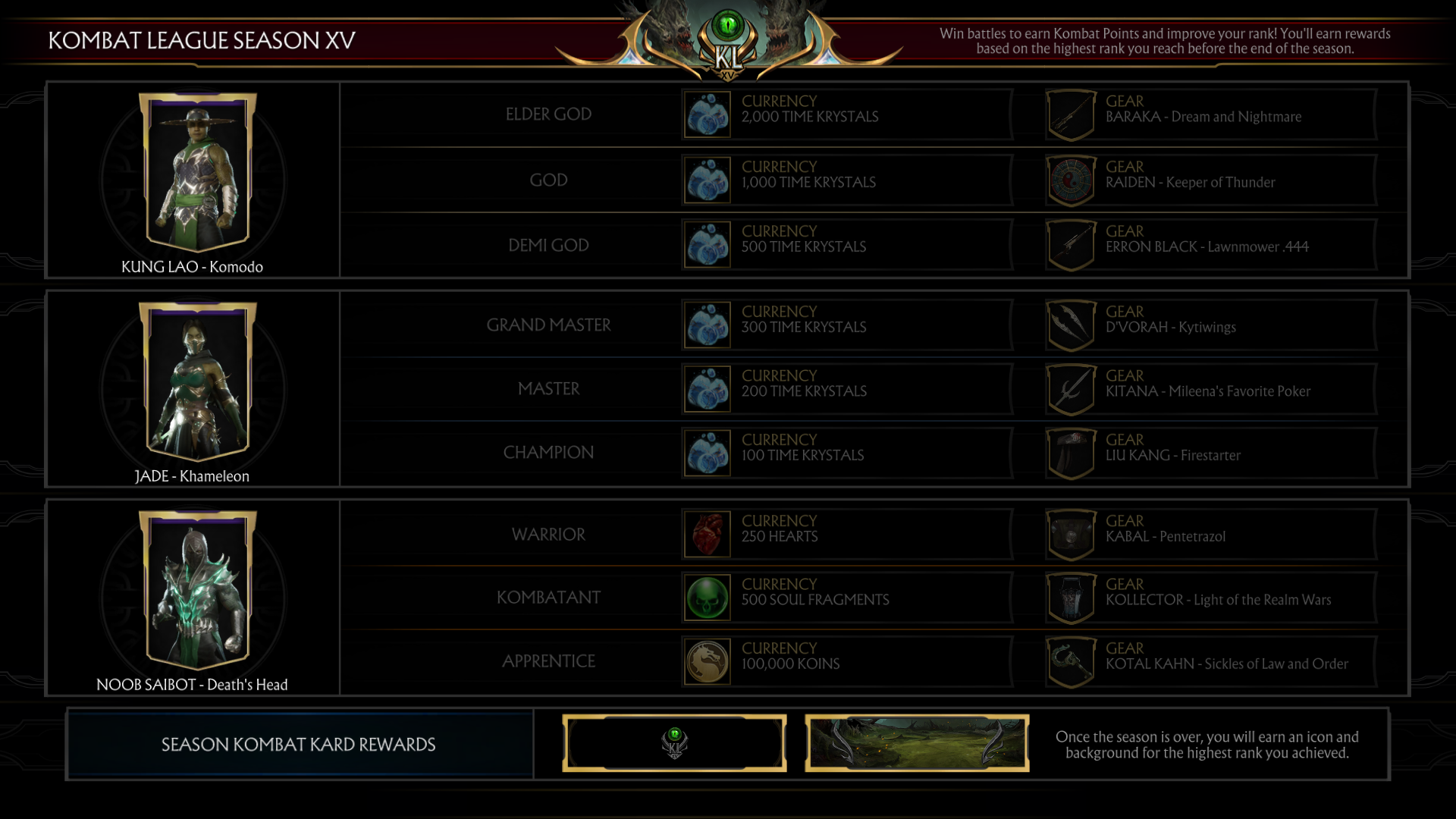The image size is (1456, 819).
Task: Select the Jade Khameleon skin portrait
Action: point(197,381)
